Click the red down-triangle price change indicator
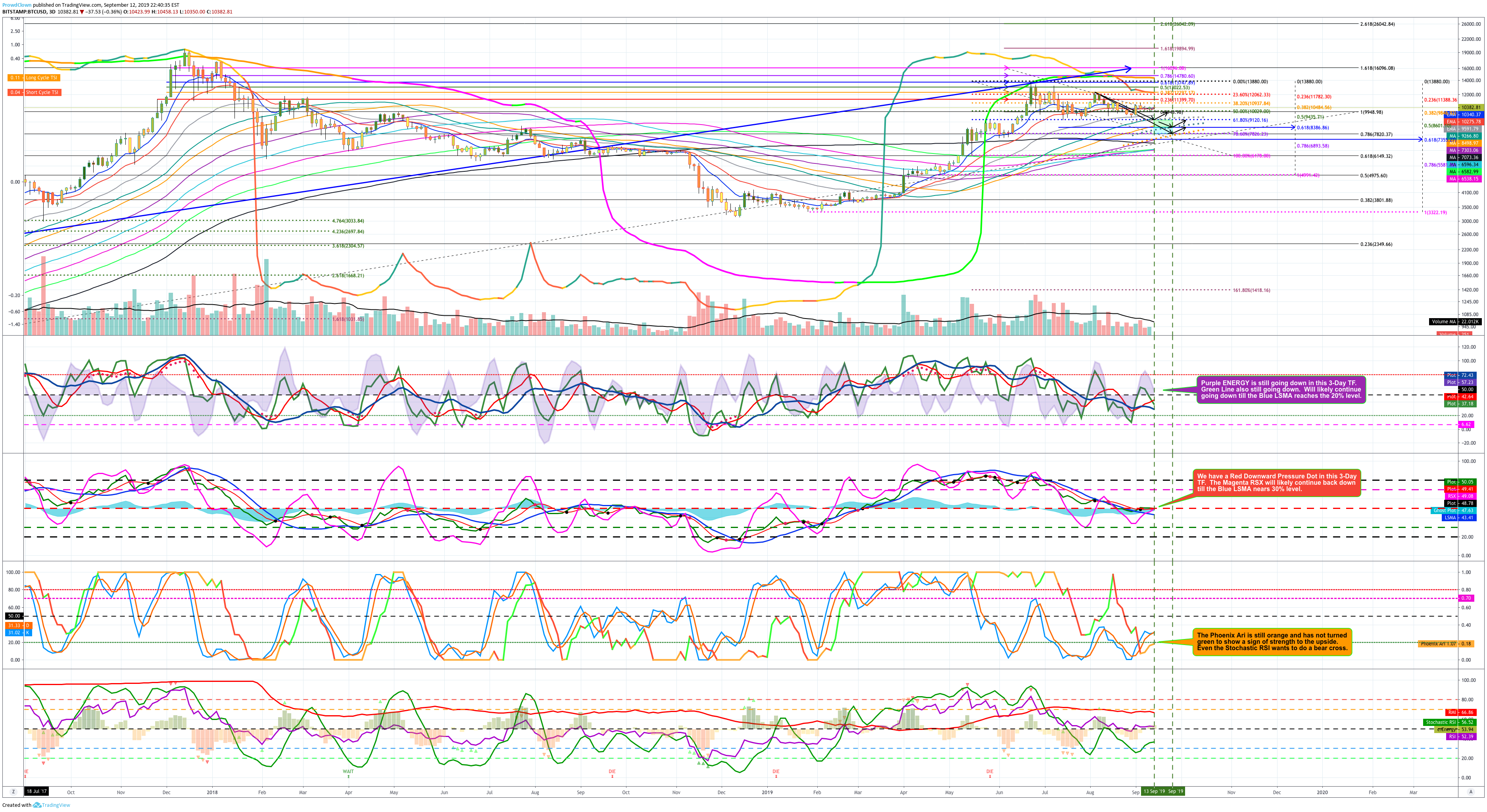Screen dimensions: 1487x812 pyautogui.click(x=82, y=12)
